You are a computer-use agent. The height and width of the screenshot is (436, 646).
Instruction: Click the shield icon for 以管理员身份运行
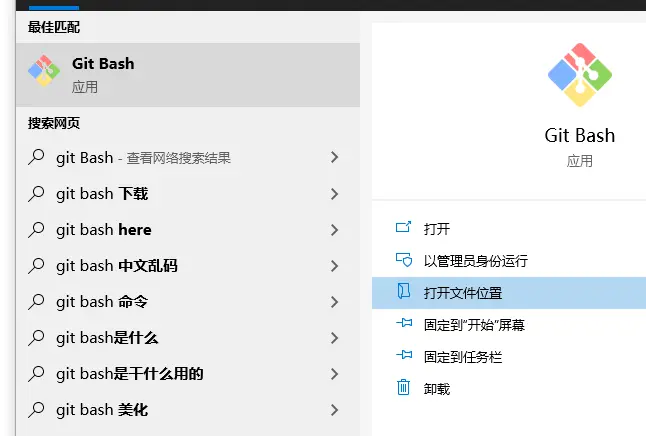pyautogui.click(x=404, y=260)
